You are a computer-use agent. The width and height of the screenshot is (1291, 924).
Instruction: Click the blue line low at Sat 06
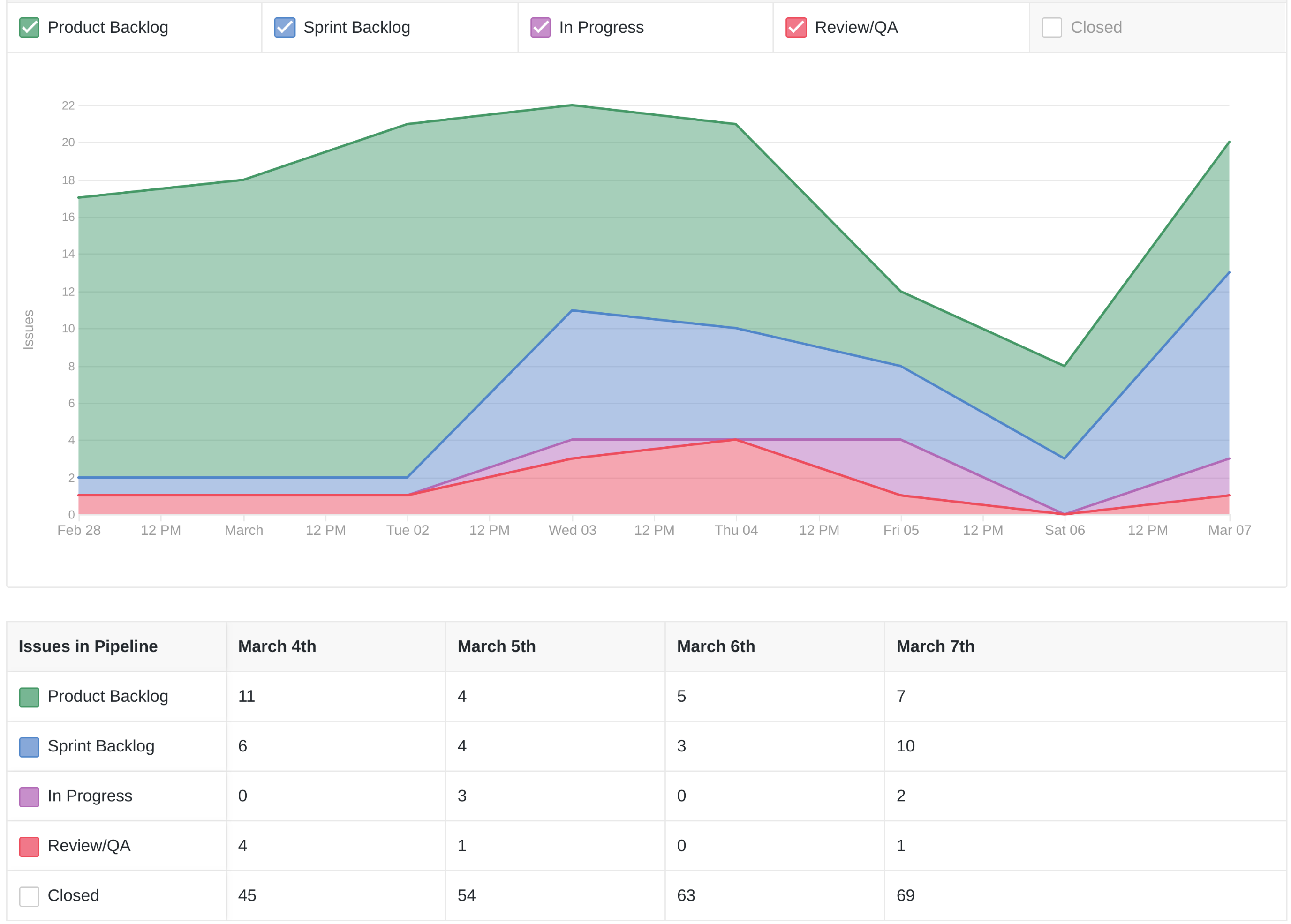click(1064, 458)
